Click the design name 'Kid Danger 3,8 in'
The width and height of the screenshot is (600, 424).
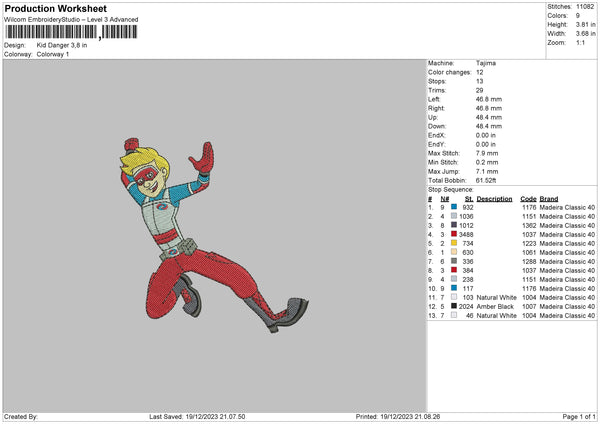tap(62, 45)
